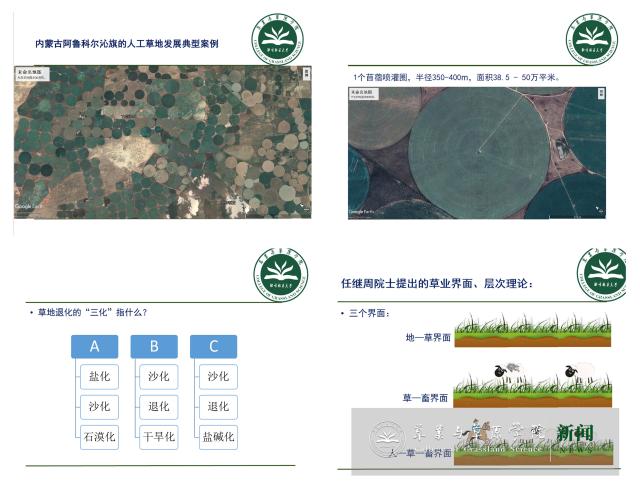Click the 盐碱化 box under option C
This screenshot has width=640, height=489.
pyautogui.click(x=218, y=436)
